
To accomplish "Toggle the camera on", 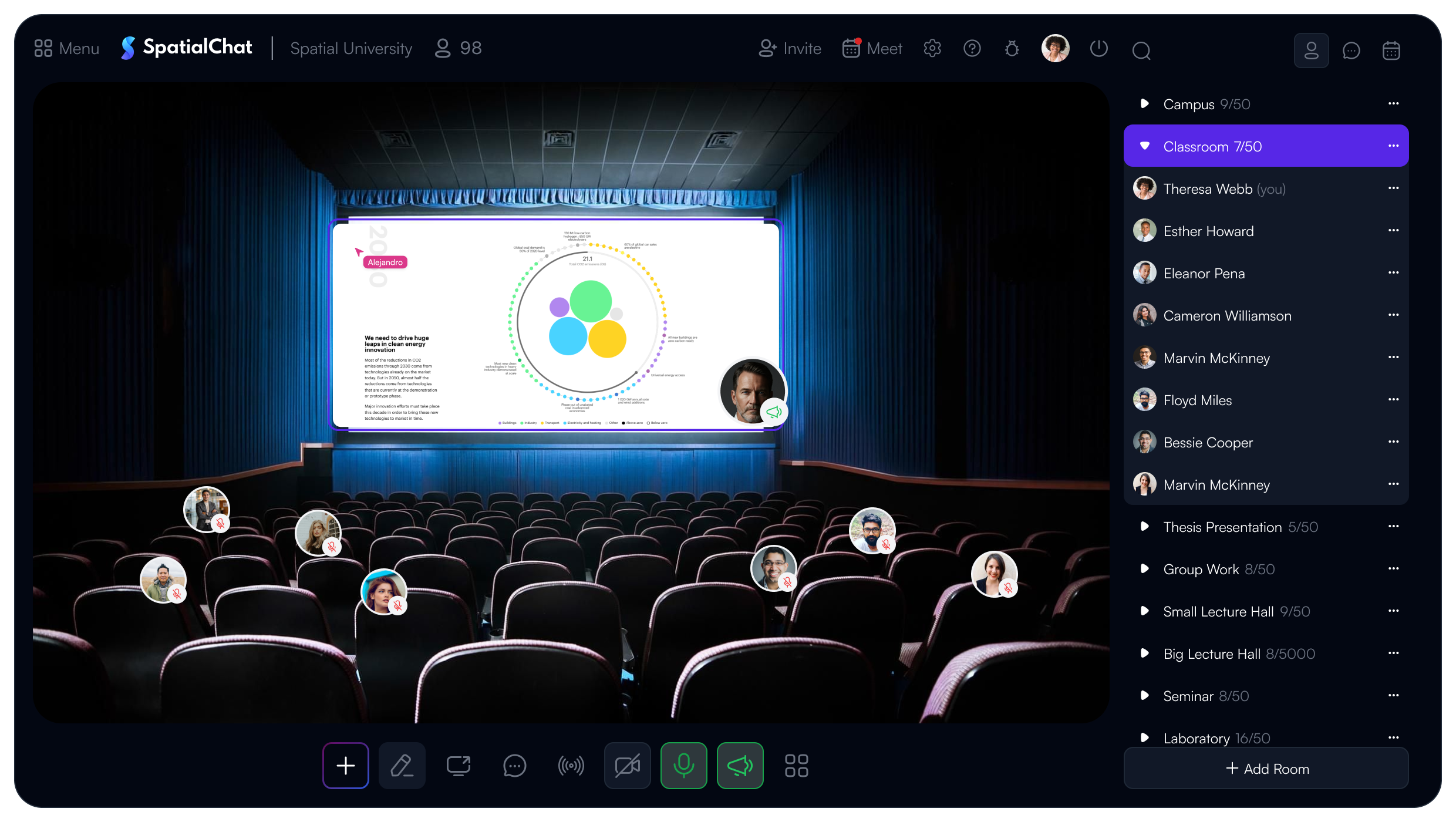I will (x=628, y=766).
